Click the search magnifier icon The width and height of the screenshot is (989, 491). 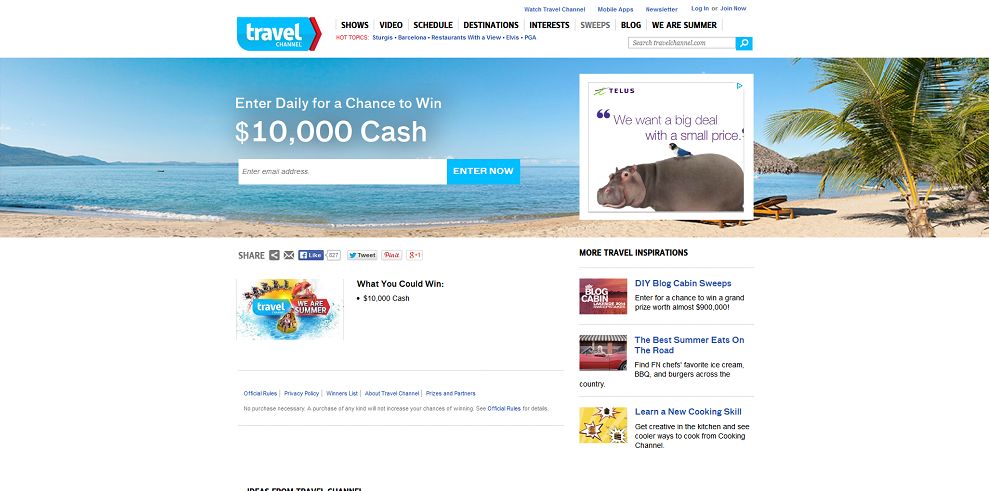point(744,43)
